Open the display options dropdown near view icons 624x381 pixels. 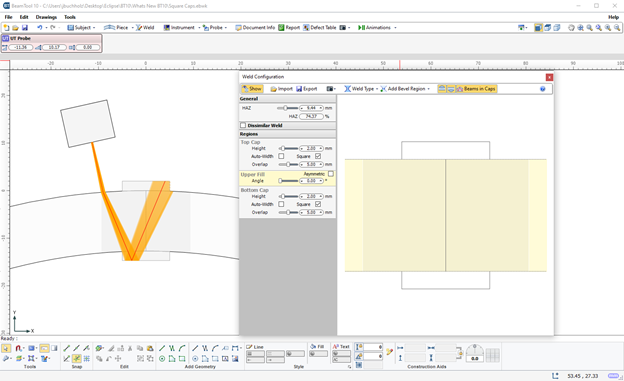pos(523,27)
